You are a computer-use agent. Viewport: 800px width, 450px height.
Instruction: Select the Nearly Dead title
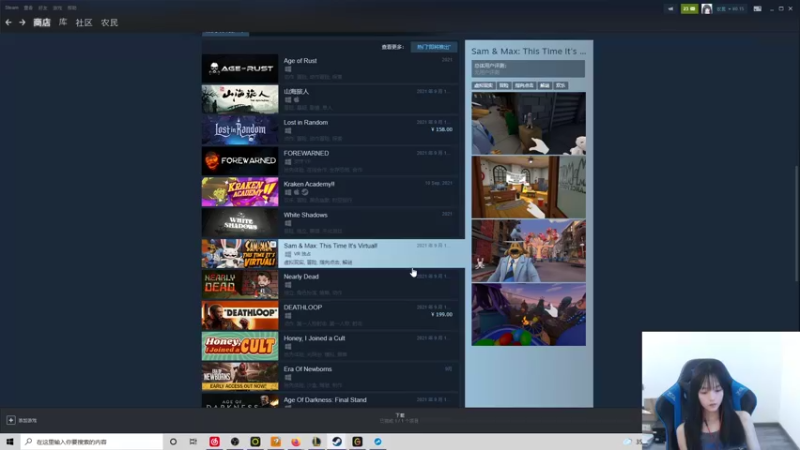[x=301, y=277]
